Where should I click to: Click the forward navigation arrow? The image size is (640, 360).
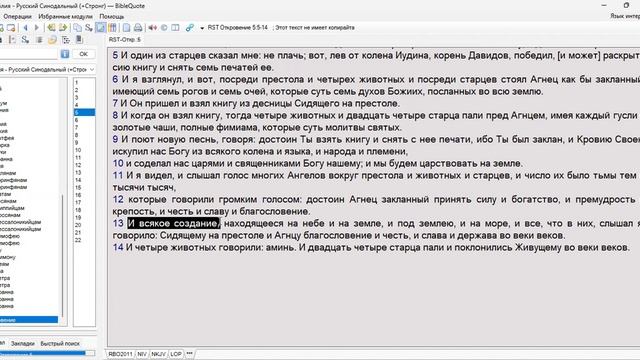37,28
